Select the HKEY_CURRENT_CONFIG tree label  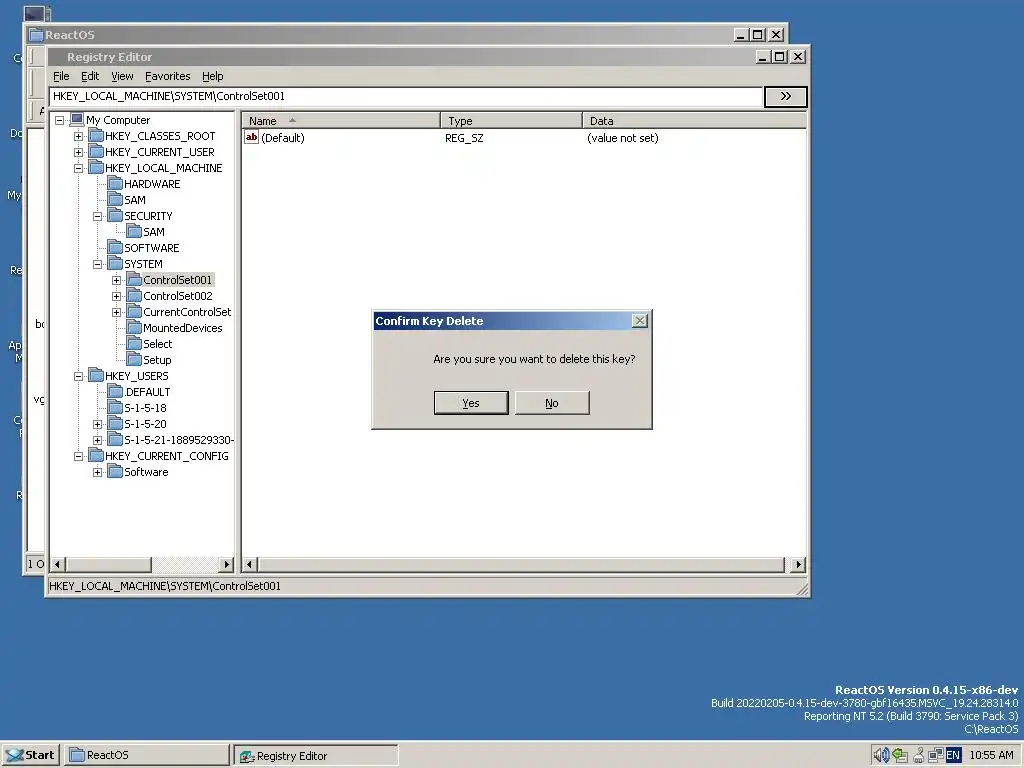(167, 456)
